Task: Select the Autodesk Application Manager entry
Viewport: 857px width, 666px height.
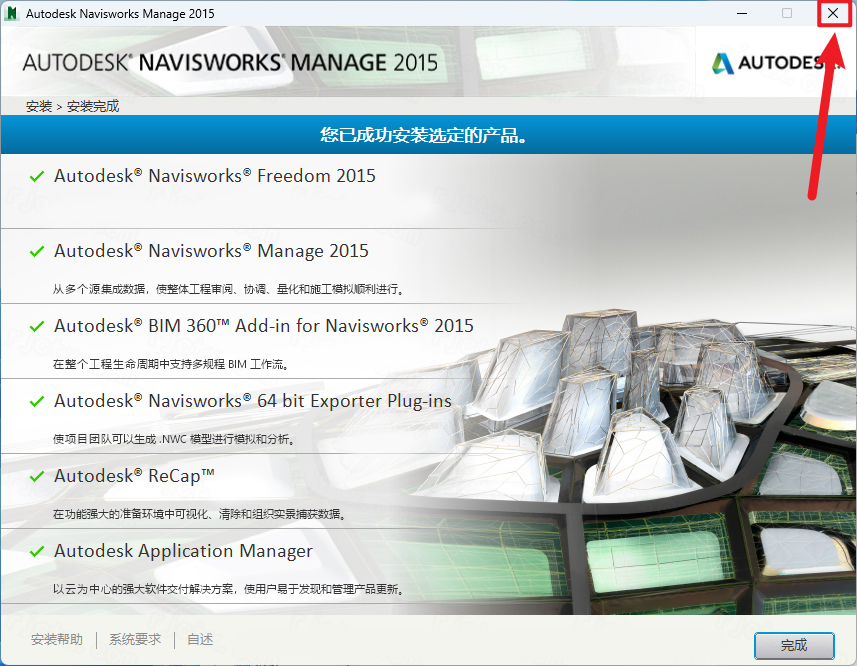Action: (x=183, y=551)
